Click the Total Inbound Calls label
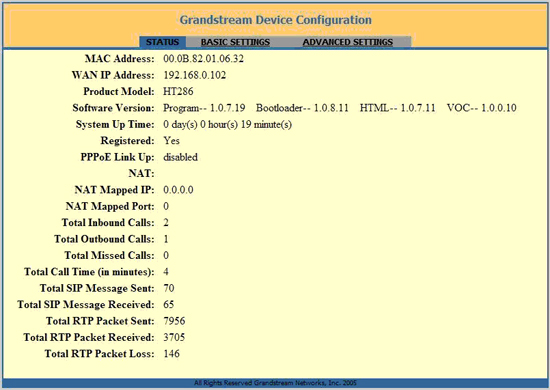 click(108, 223)
